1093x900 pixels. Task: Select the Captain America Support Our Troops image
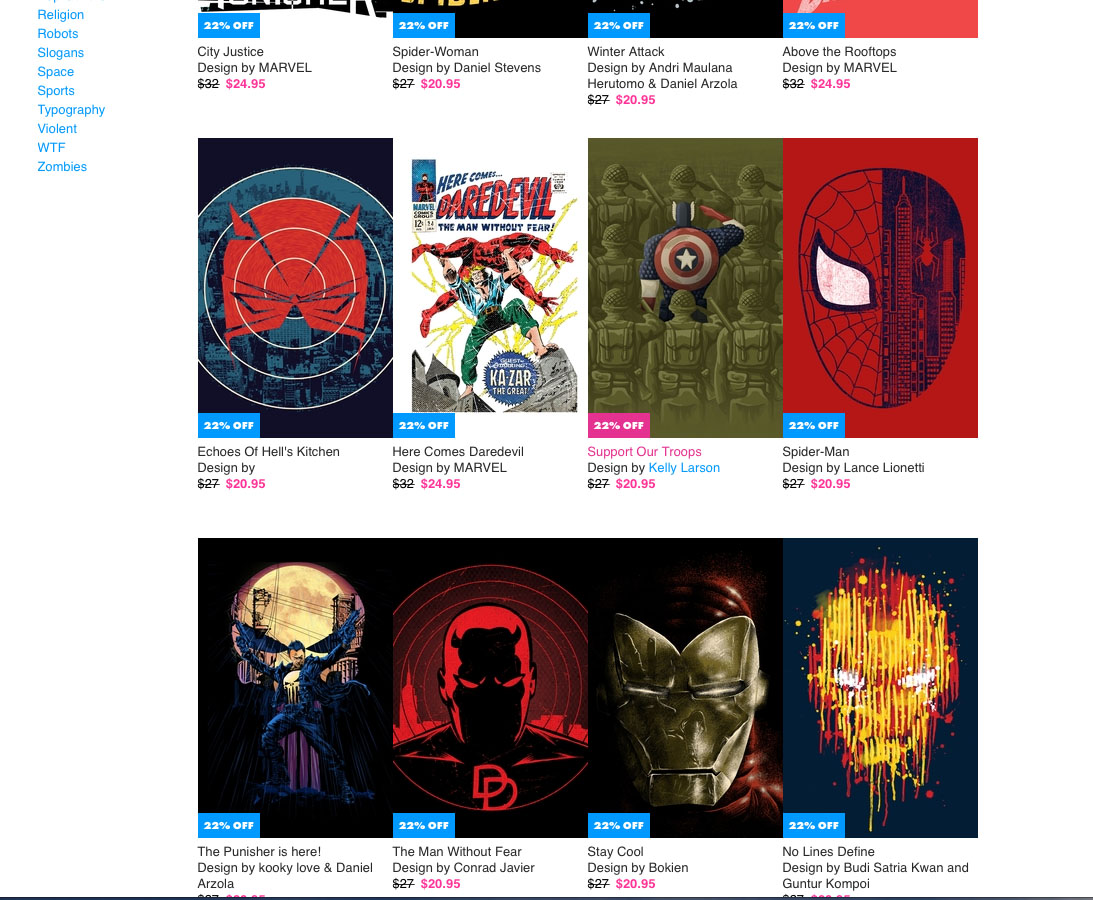click(x=685, y=287)
